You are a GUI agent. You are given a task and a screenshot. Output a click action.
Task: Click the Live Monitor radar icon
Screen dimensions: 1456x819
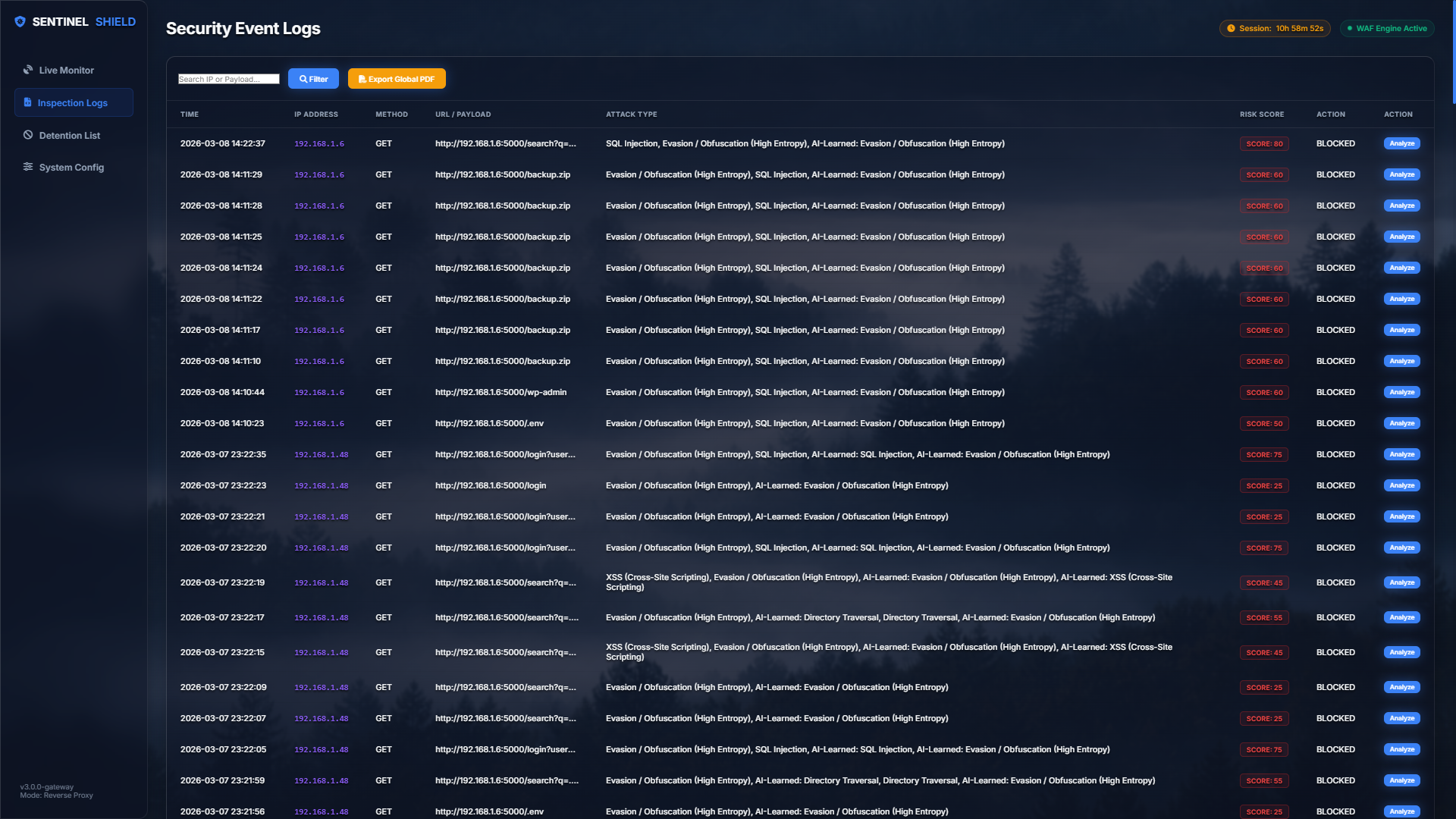coord(28,70)
